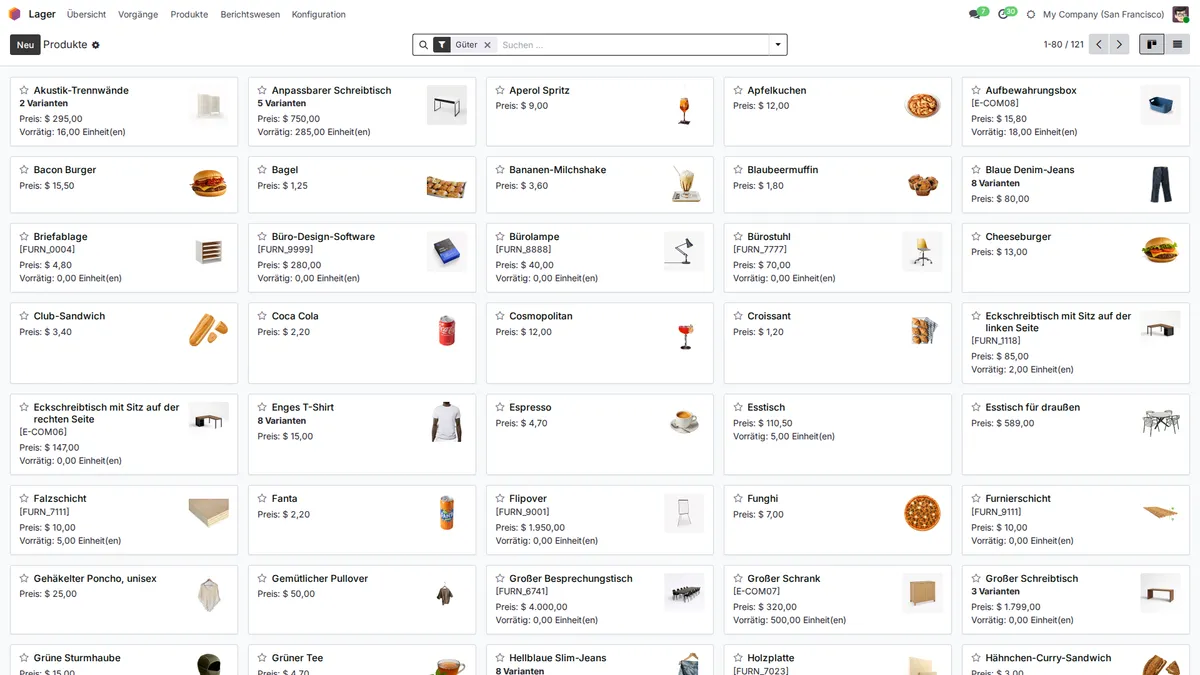Image resolution: width=1200 pixels, height=675 pixels.
Task: Click the Bürostuhl chair thumbnail
Action: point(922,251)
